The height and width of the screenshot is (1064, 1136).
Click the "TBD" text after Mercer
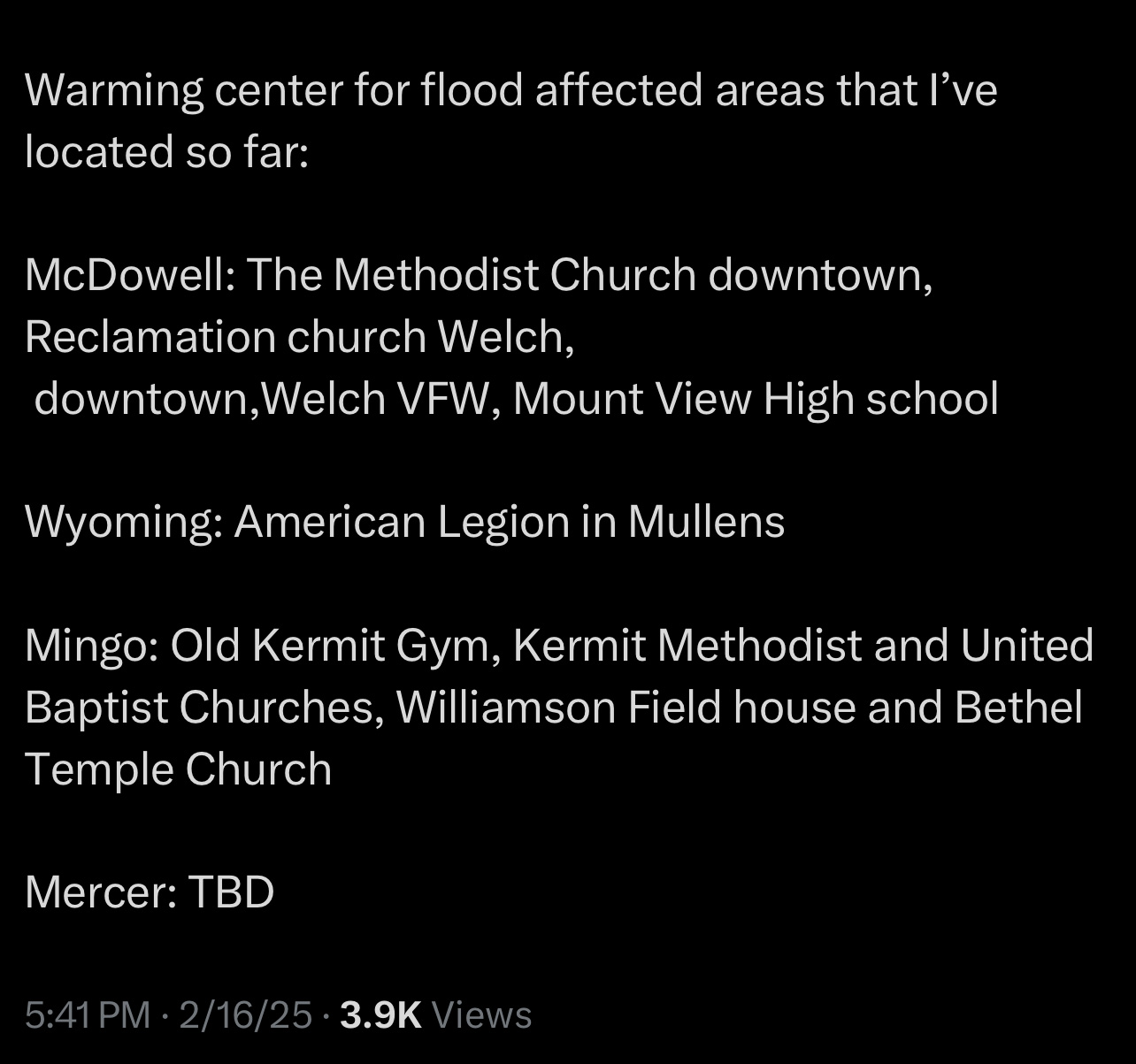(x=231, y=892)
